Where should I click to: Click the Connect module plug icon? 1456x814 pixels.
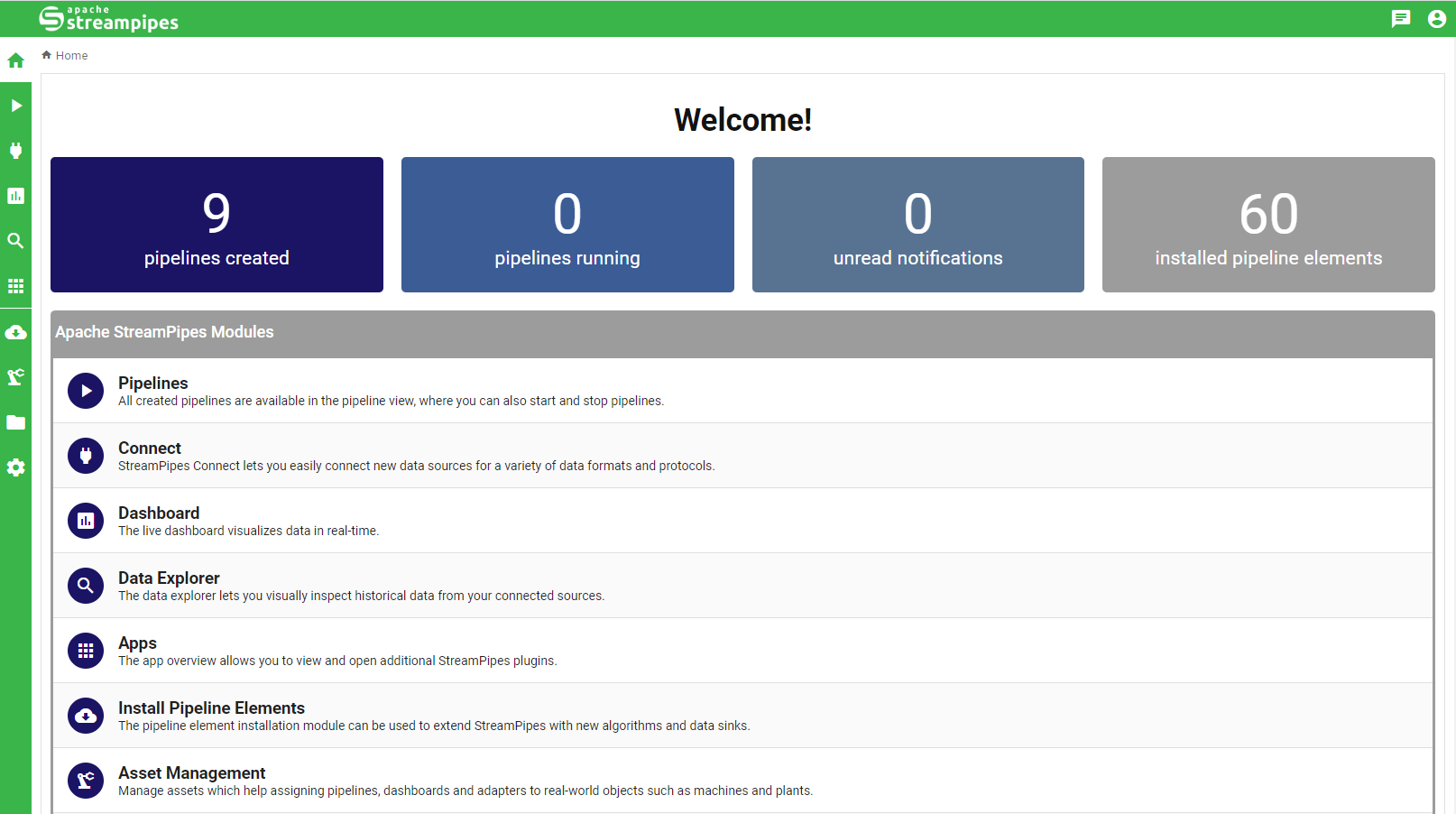click(x=86, y=456)
